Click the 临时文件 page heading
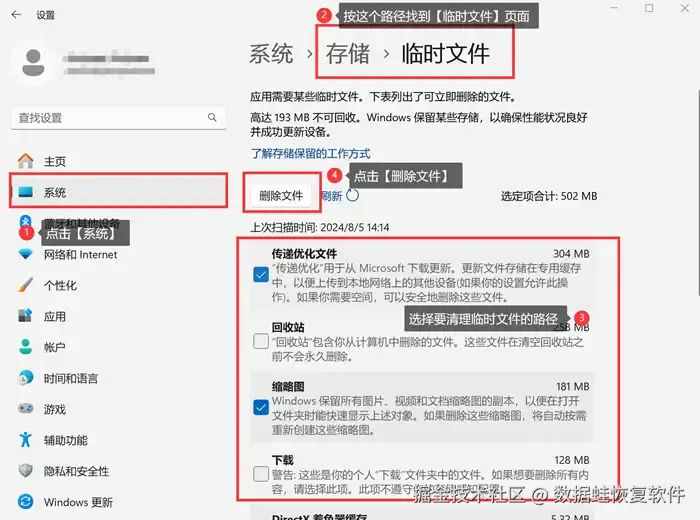700x520 pixels. click(445, 54)
